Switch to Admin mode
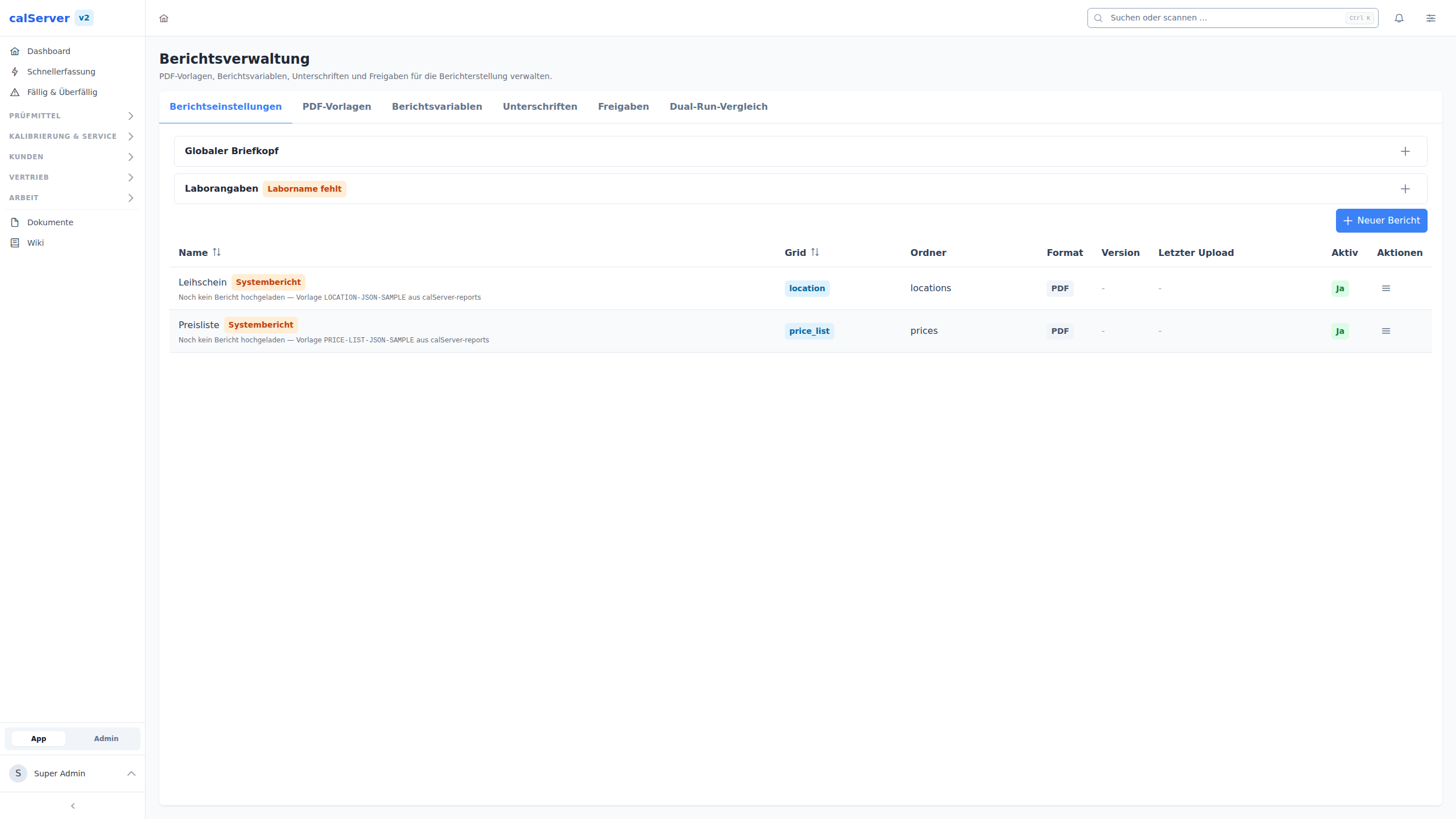The width and height of the screenshot is (1456, 819). [x=106, y=739]
